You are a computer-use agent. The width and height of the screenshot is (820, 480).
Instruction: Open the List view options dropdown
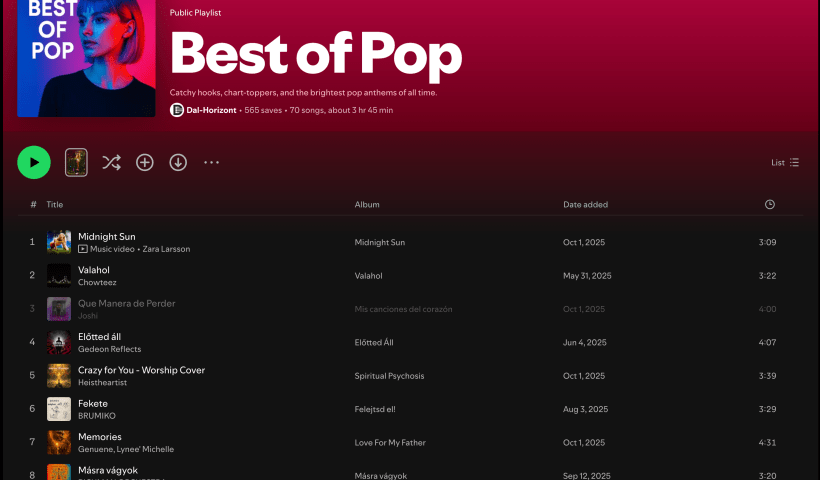coord(785,162)
